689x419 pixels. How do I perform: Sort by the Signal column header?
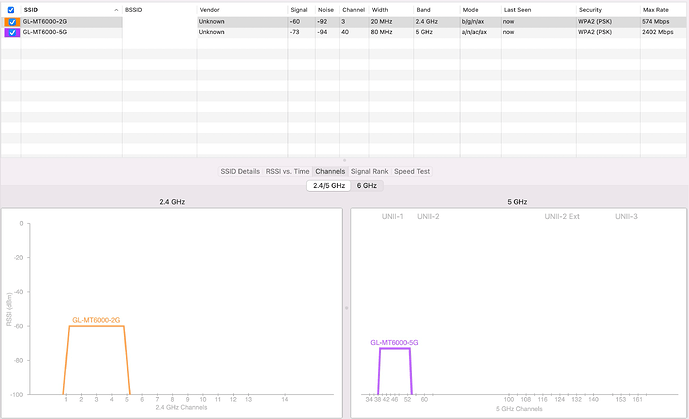click(299, 10)
